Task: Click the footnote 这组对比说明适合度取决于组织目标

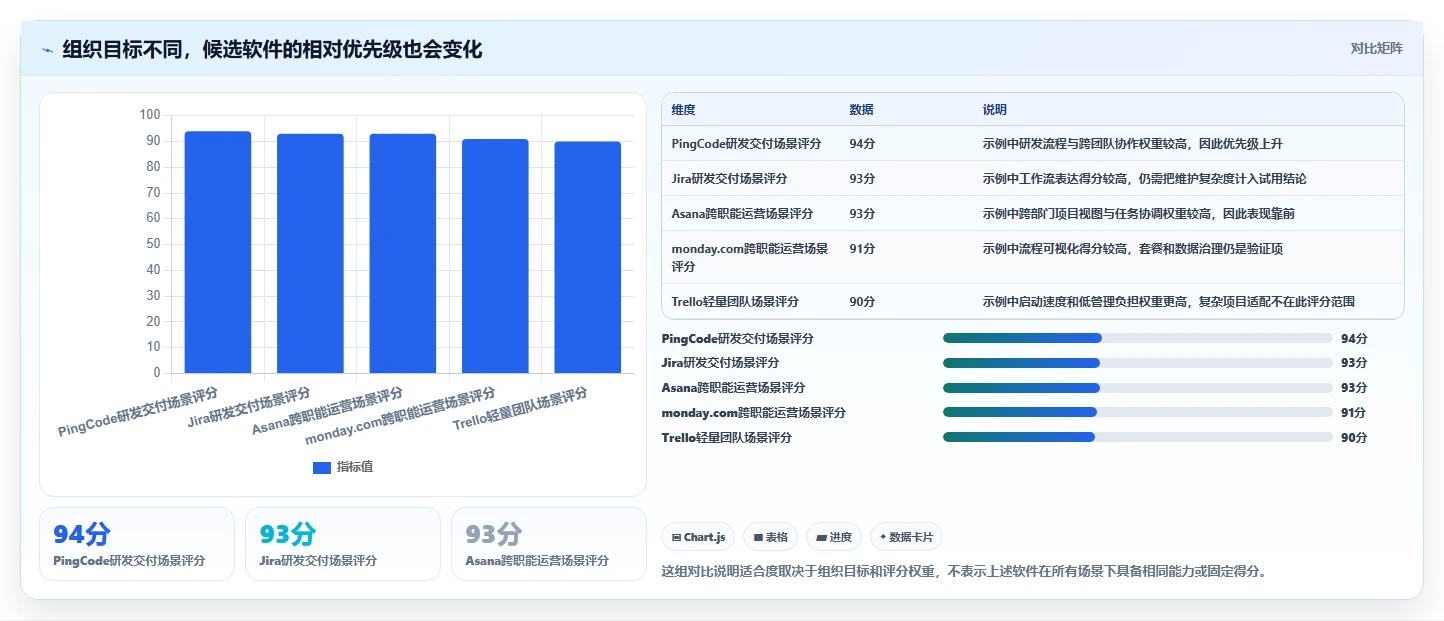Action: 966,572
